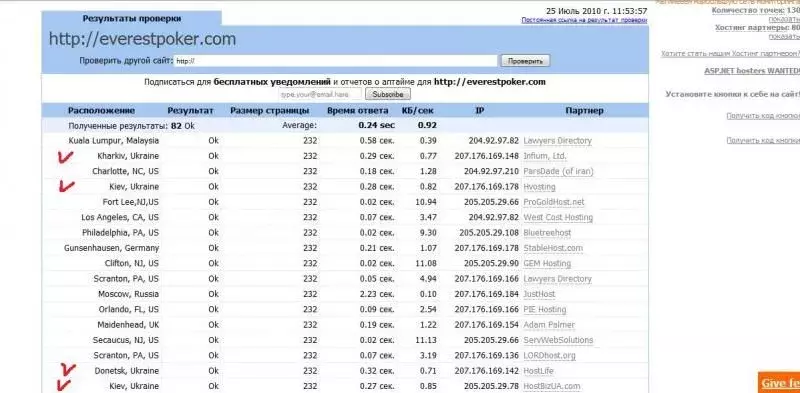Viewport: 800px width, 393px height.
Task: Open the HostLife partner link
Action: [538, 371]
